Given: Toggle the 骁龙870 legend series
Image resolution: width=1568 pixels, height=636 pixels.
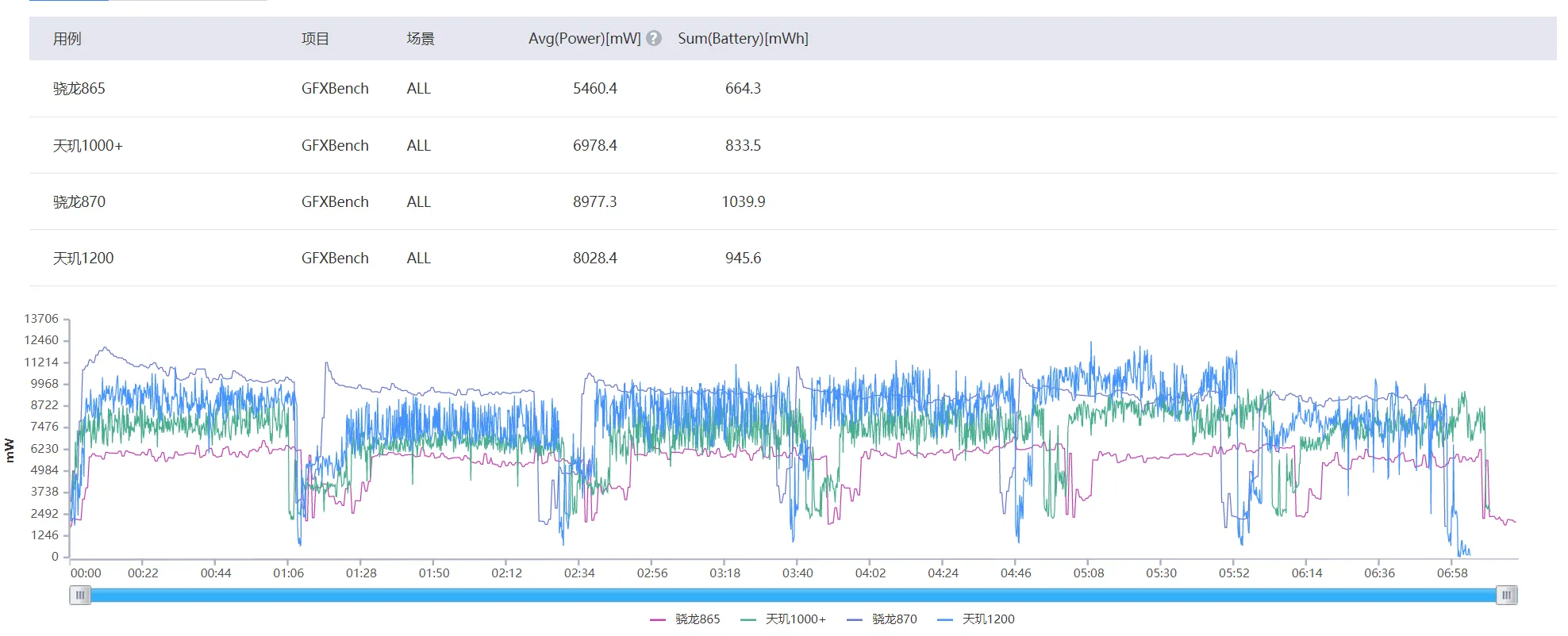Looking at the screenshot, I should pyautogui.click(x=882, y=619).
